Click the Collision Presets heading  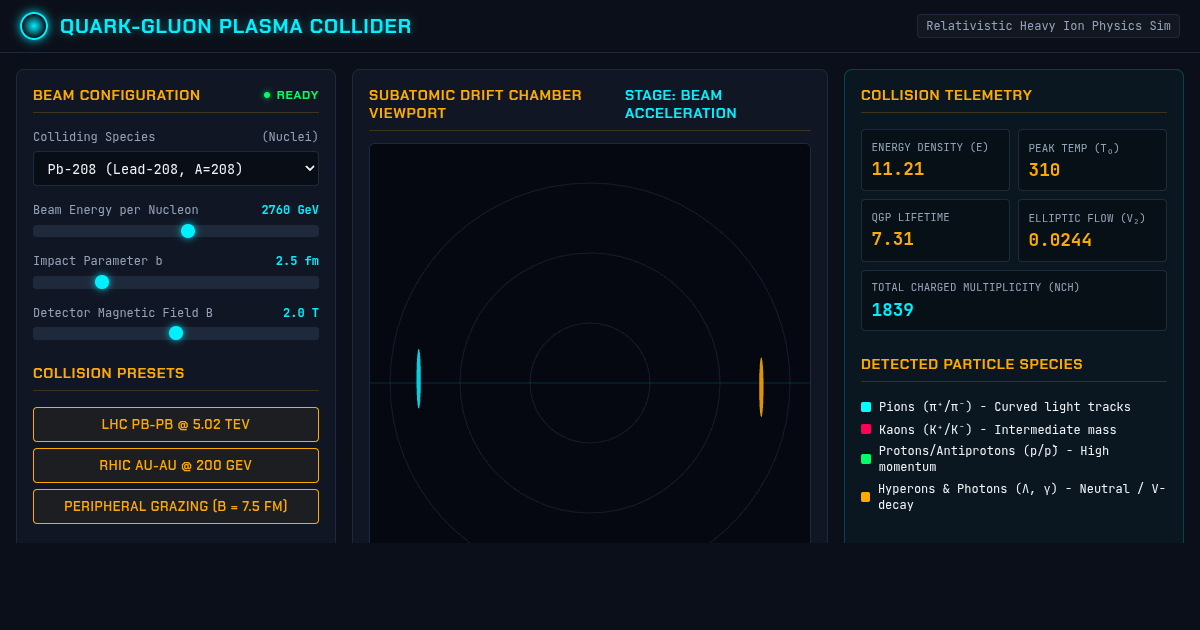click(109, 373)
